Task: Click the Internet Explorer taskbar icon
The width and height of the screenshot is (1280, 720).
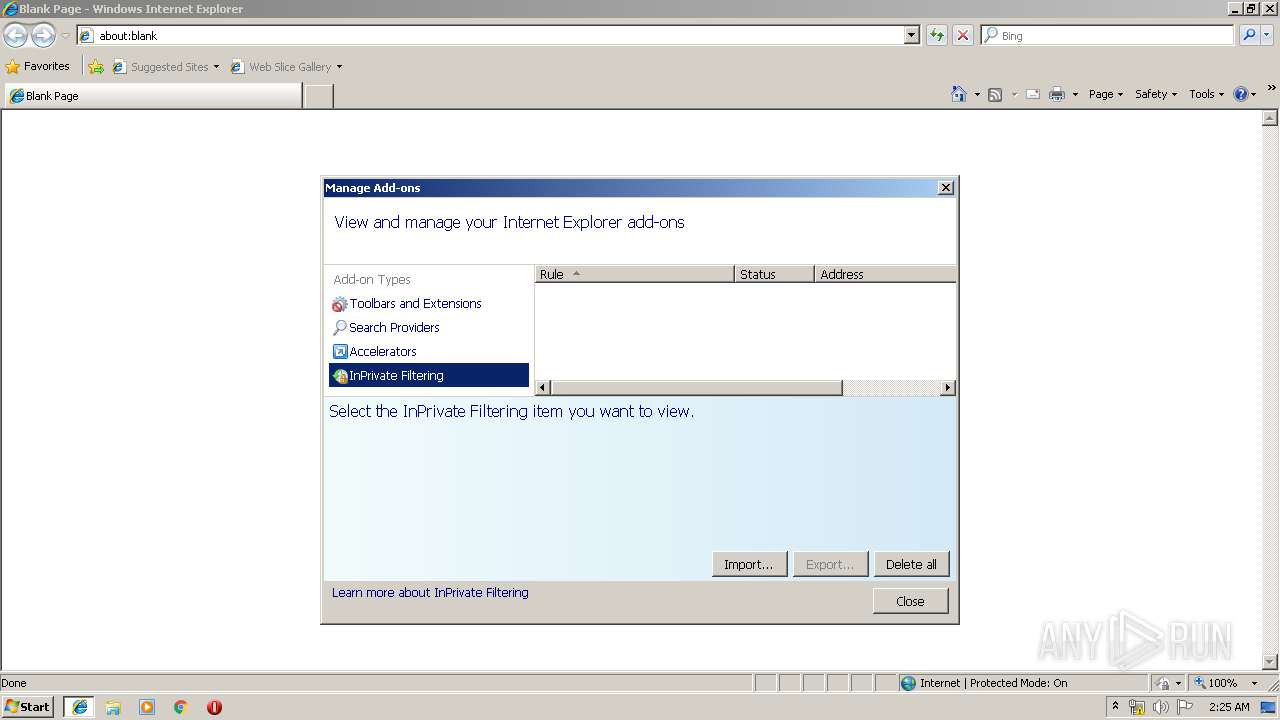Action: 79,707
